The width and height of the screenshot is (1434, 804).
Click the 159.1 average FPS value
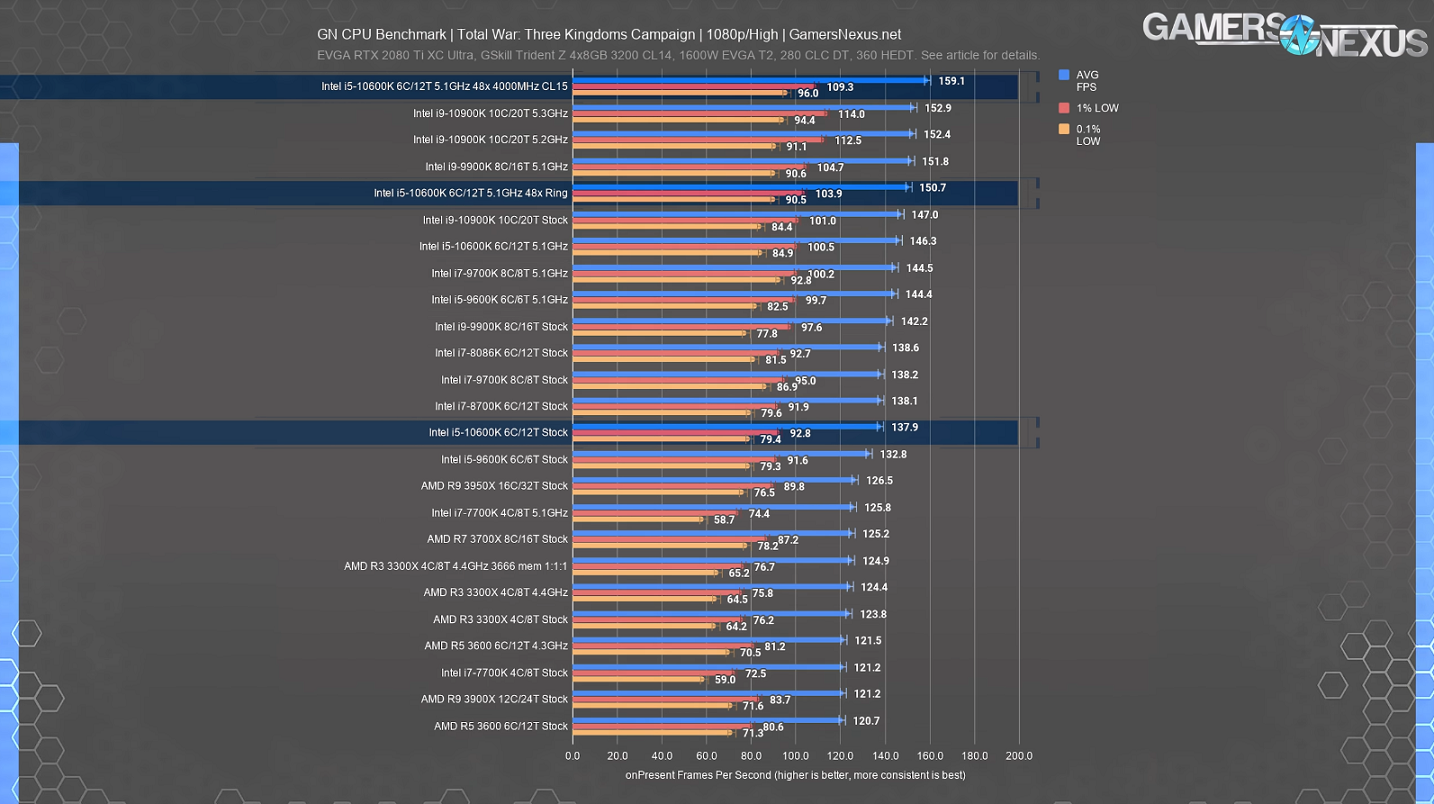pos(952,81)
